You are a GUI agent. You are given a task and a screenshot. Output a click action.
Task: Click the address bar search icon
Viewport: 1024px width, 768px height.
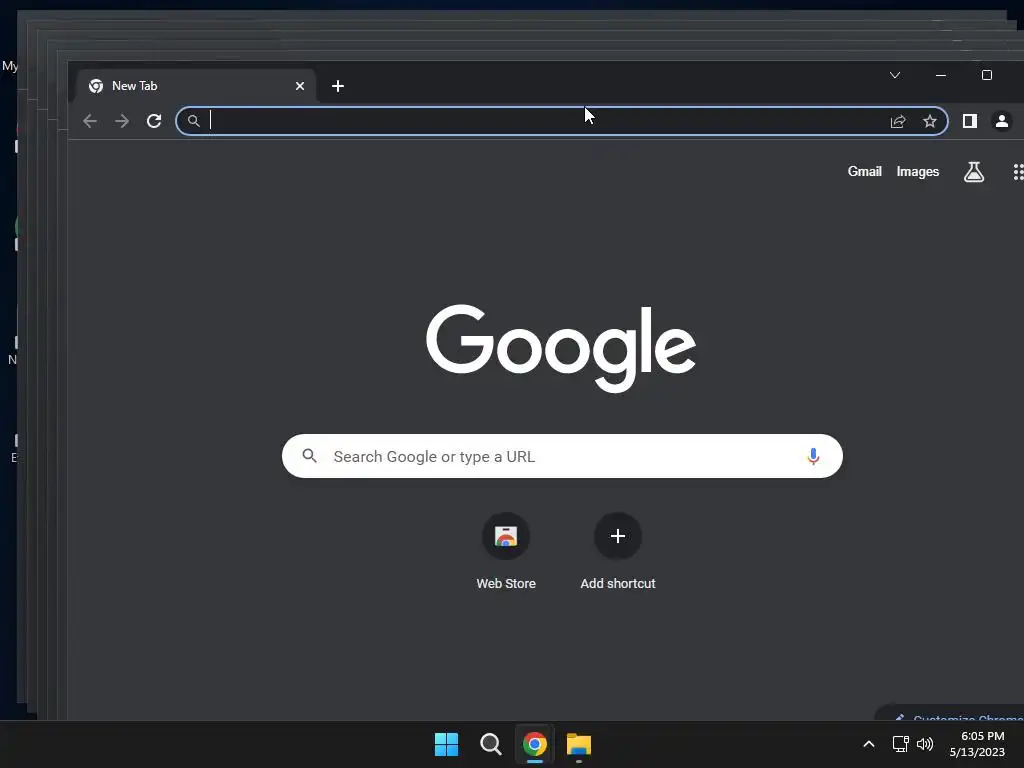193,121
